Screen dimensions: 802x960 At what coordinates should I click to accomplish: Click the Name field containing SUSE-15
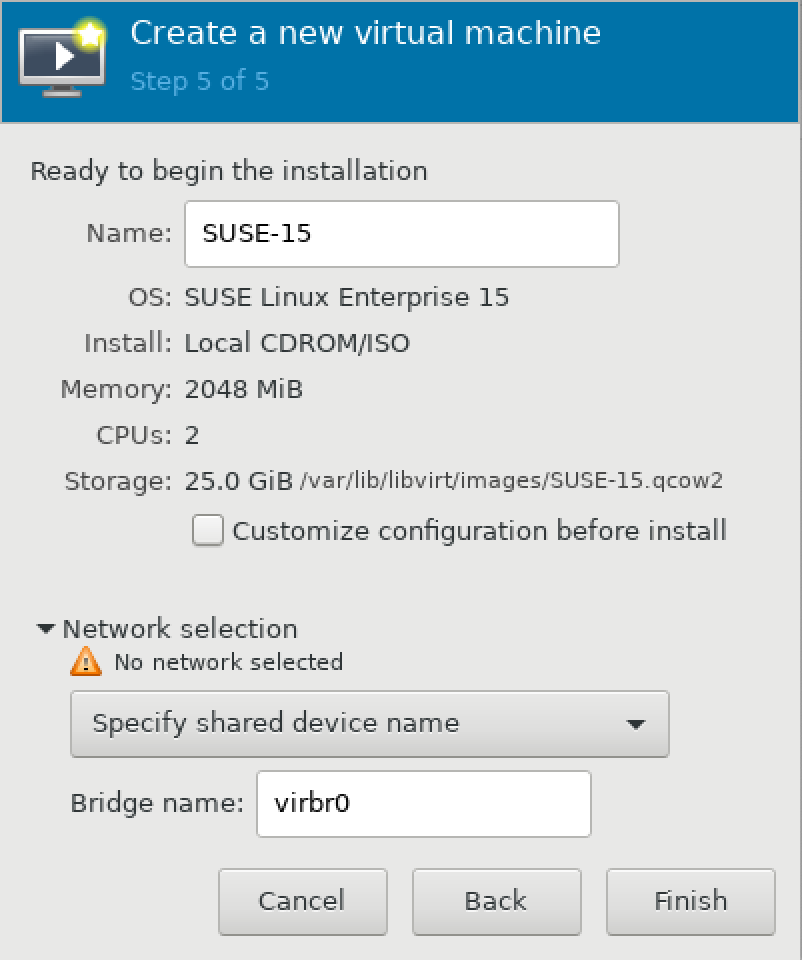(x=400, y=233)
